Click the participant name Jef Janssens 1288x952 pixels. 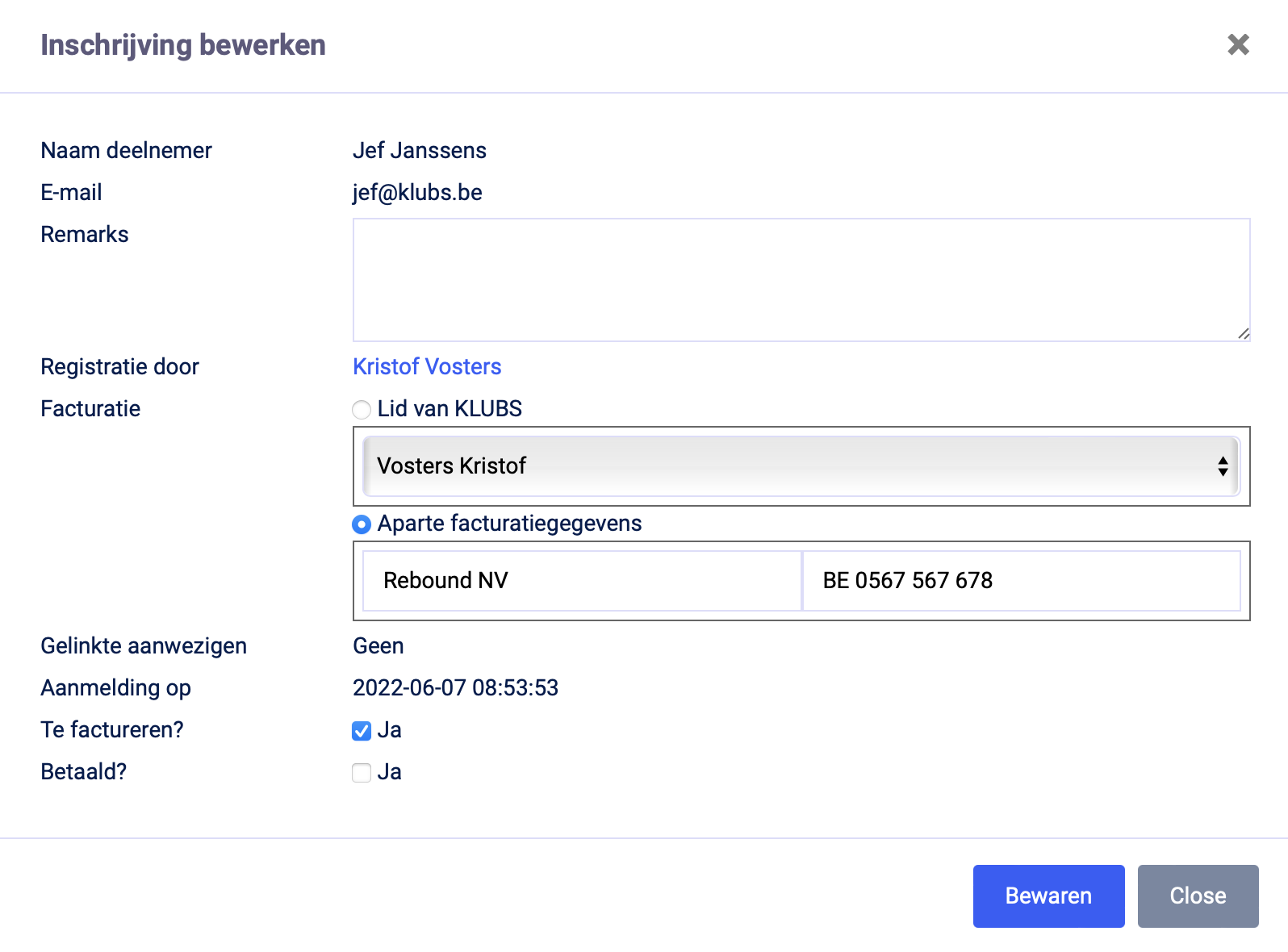[420, 151]
